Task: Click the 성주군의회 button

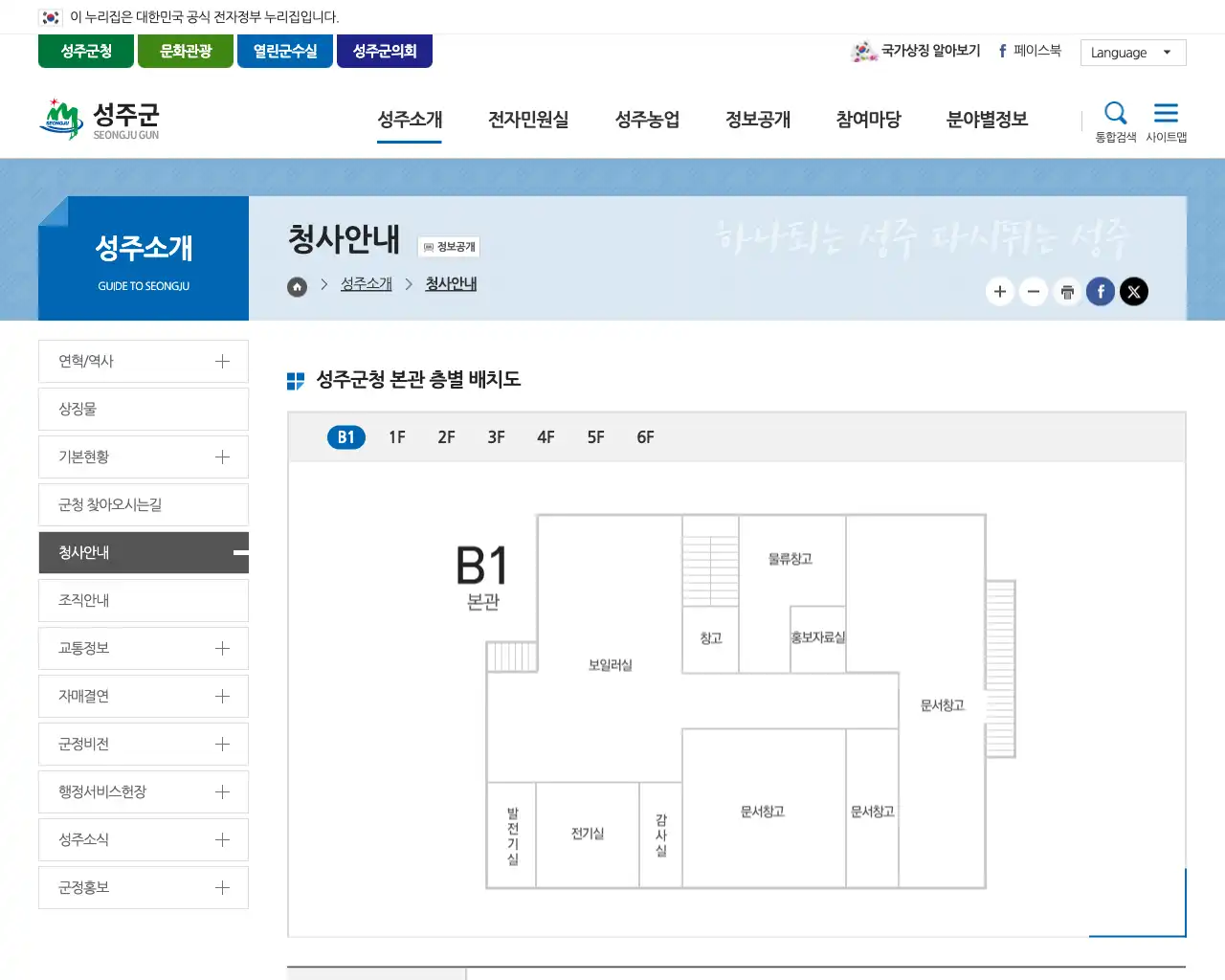Action: click(x=385, y=51)
